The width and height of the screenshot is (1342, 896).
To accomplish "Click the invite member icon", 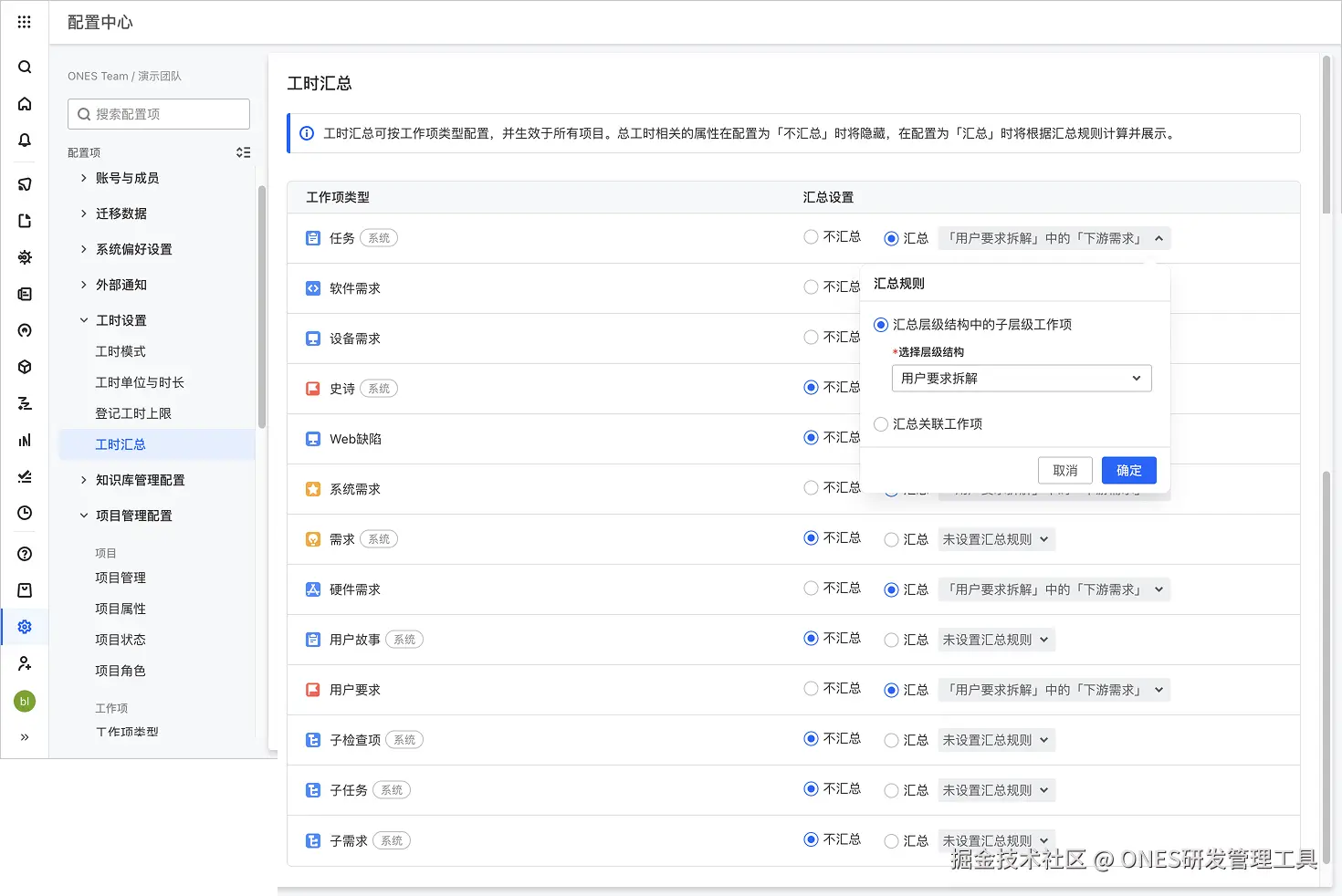I will pos(25,663).
